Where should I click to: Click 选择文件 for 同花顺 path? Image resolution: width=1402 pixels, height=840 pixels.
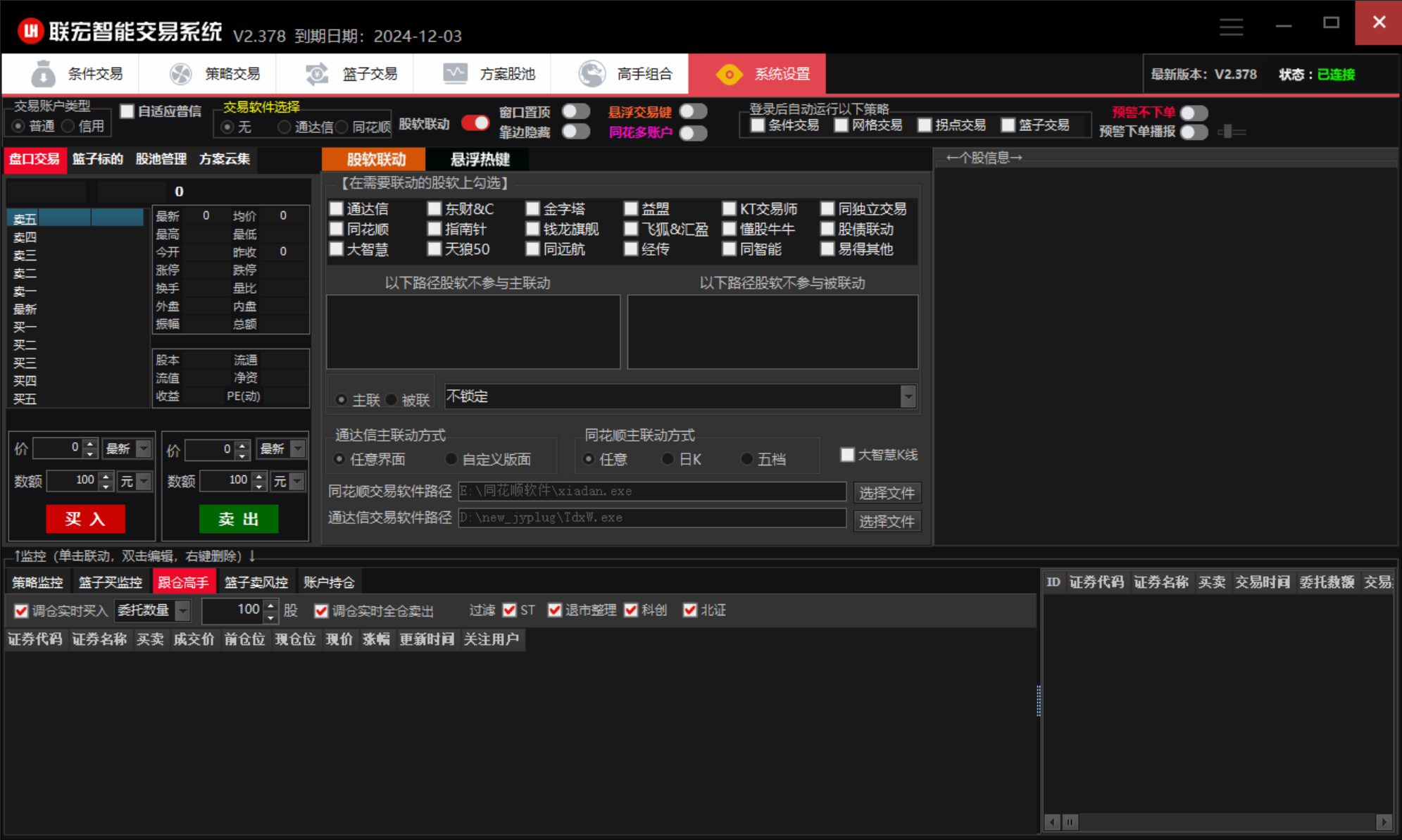pyautogui.click(x=886, y=492)
